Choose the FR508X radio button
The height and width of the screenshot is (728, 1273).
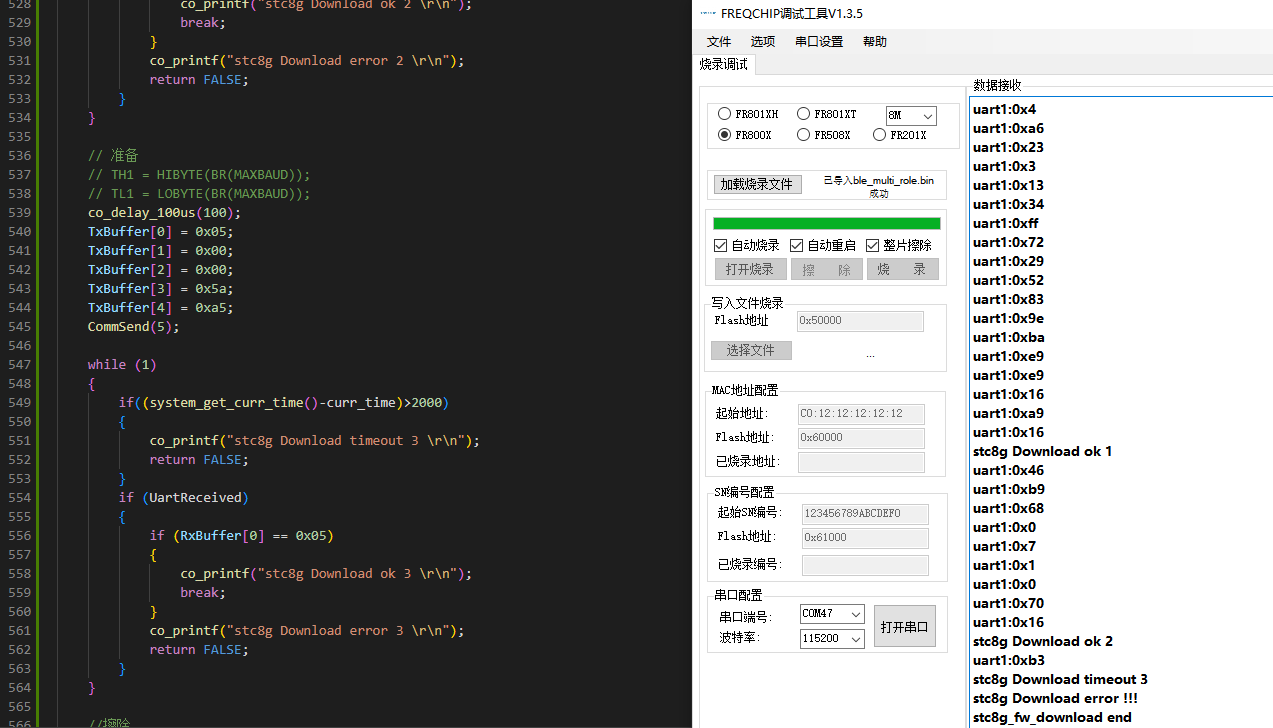(x=804, y=135)
